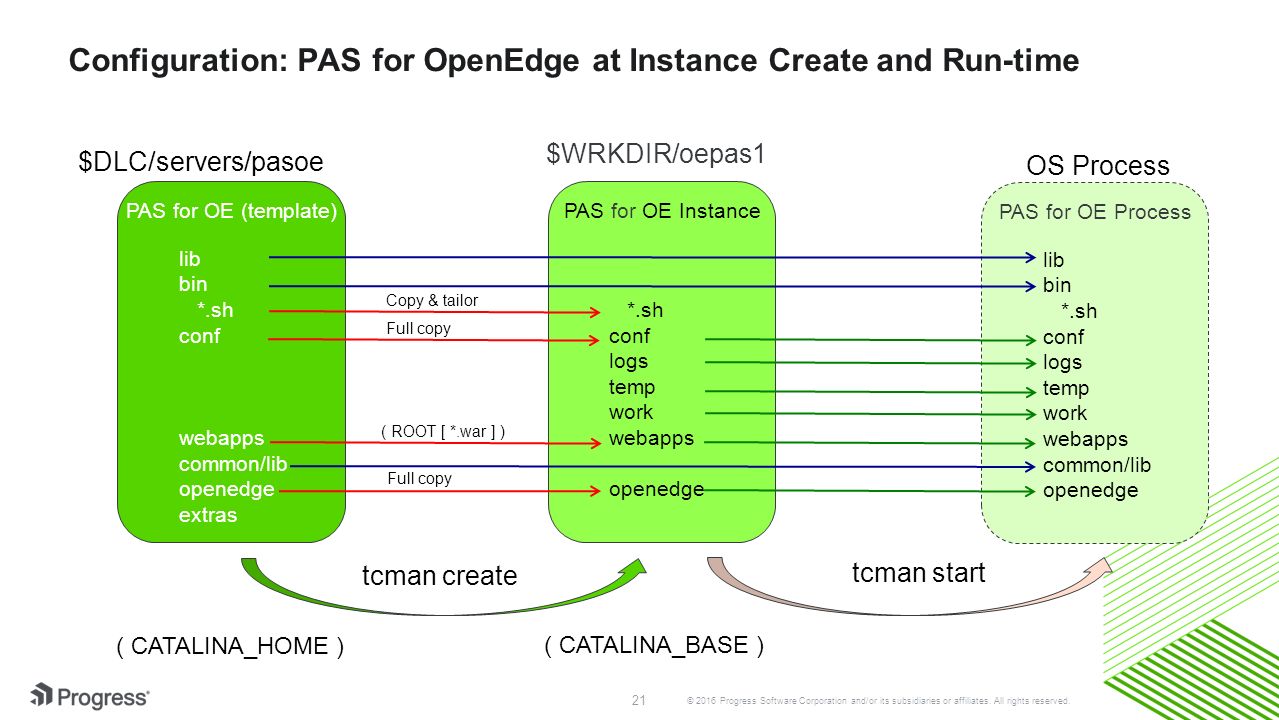
Task: Click "conf" in the Instance box
Action: click(630, 336)
